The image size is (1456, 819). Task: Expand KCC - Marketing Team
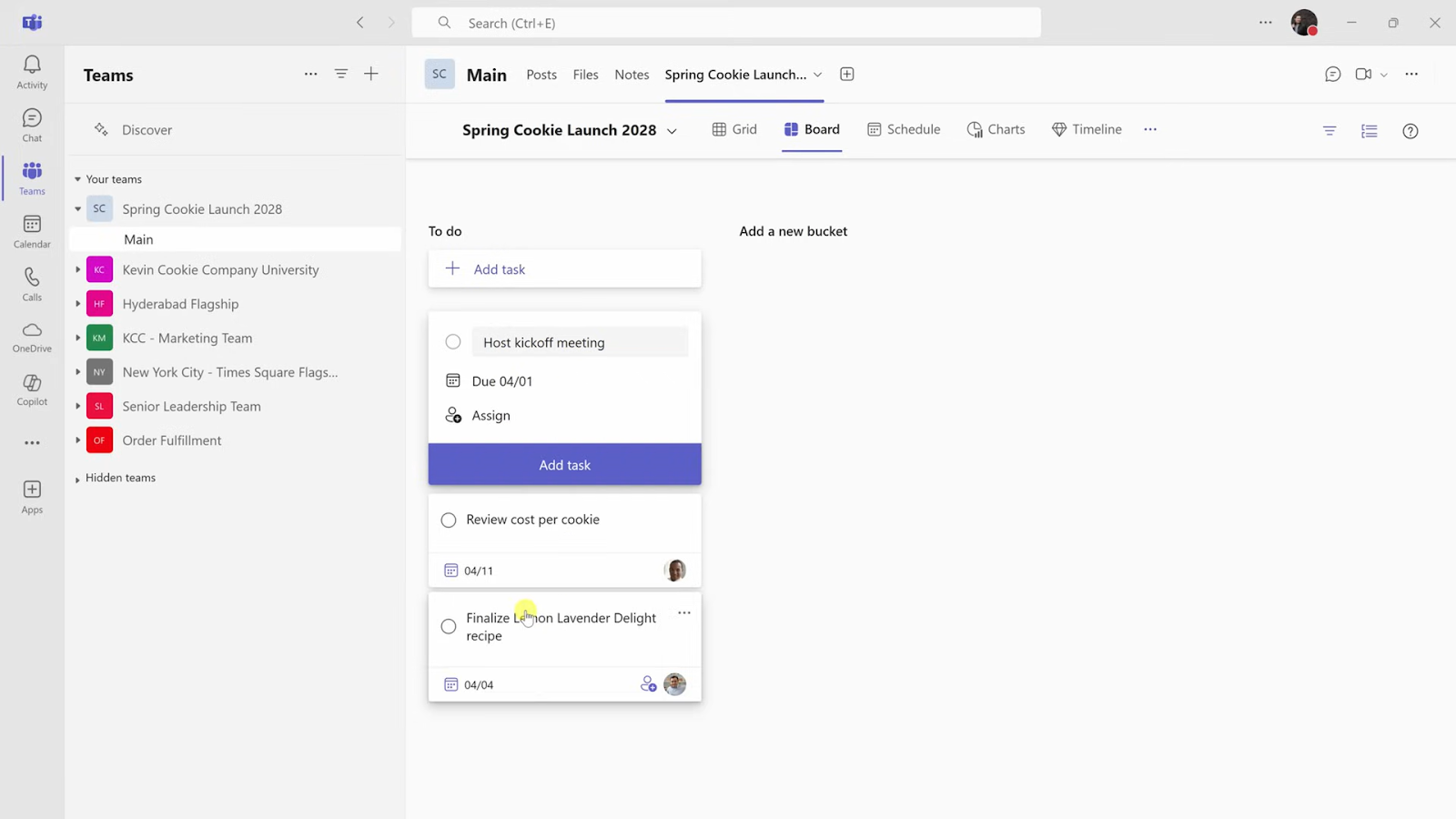click(x=77, y=339)
